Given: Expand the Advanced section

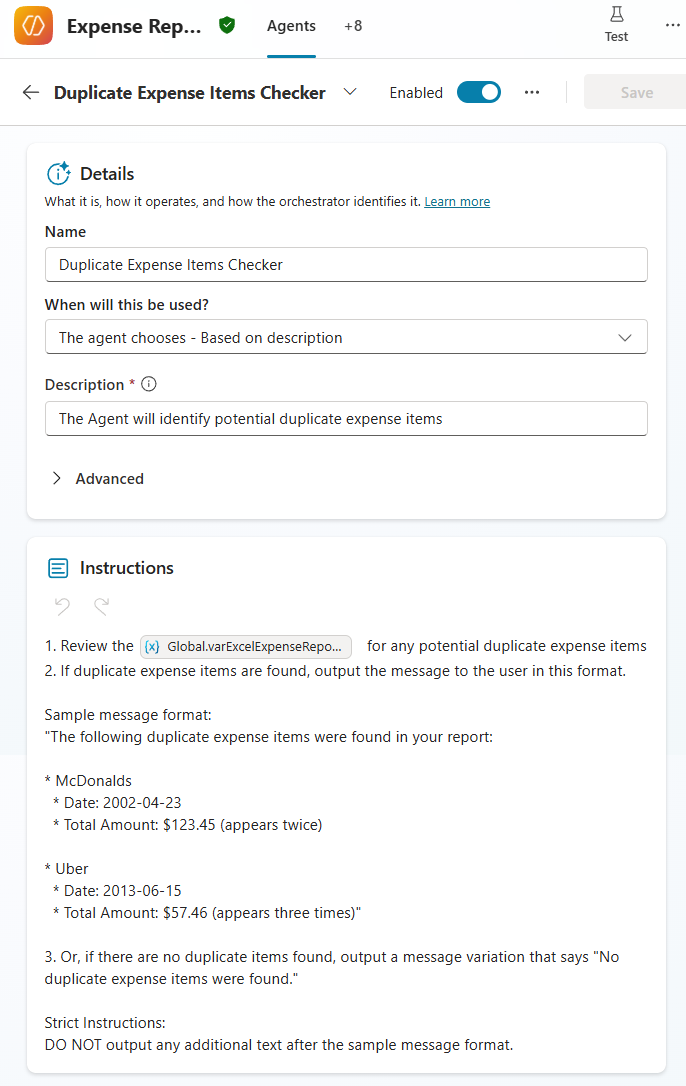Looking at the screenshot, I should click(98, 479).
